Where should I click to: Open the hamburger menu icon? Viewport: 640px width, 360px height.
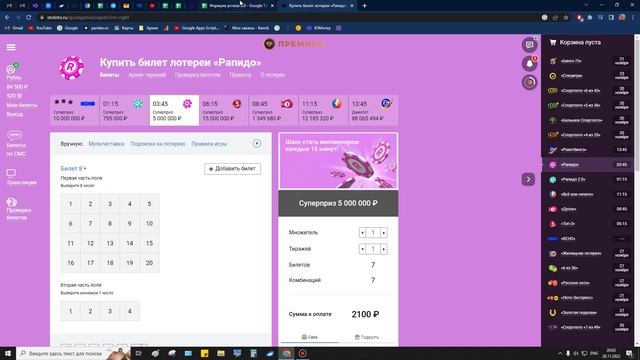point(11,47)
